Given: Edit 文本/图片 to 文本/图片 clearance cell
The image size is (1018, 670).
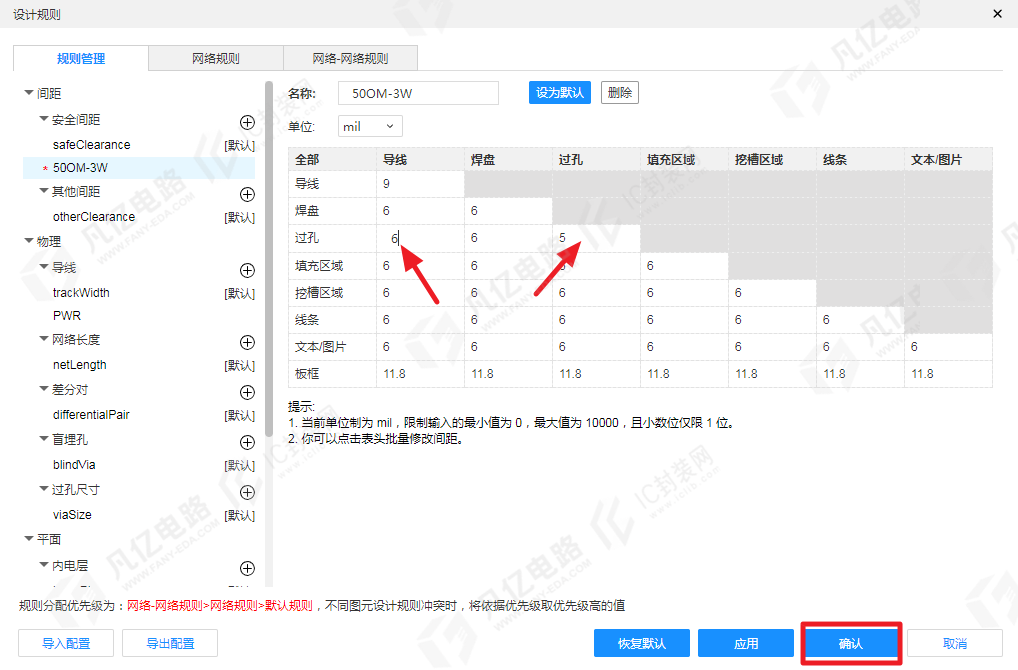Looking at the screenshot, I should pos(948,347).
